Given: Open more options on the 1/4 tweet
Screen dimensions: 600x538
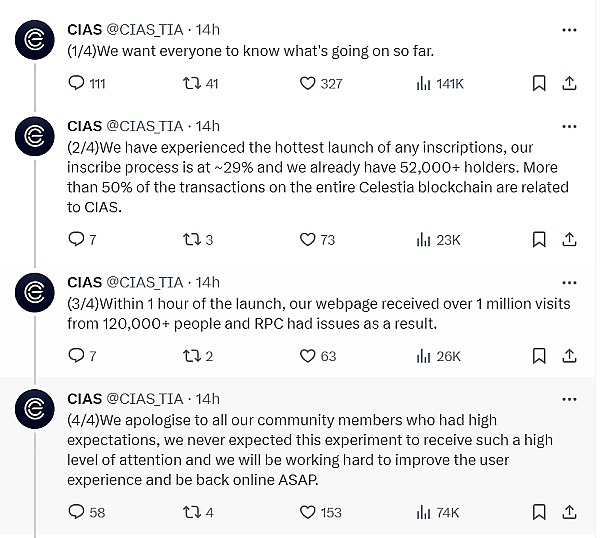Looking at the screenshot, I should [569, 30].
